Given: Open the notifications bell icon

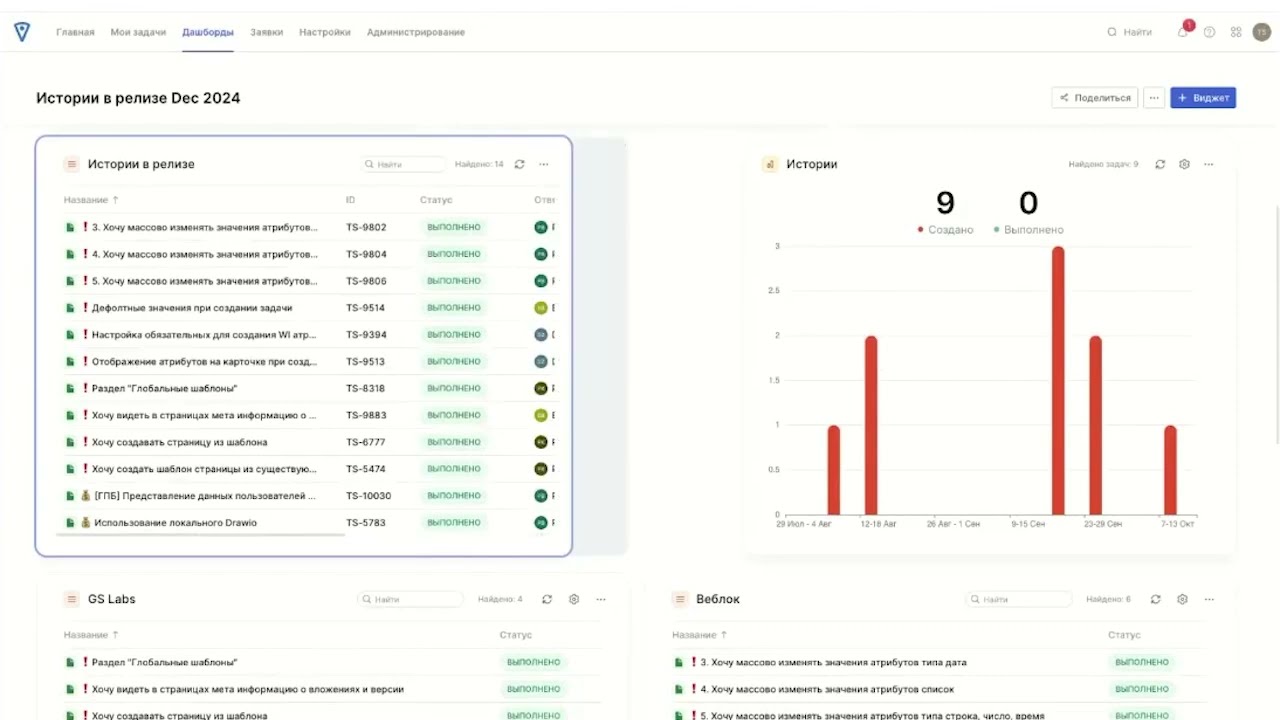Looking at the screenshot, I should point(1183,32).
